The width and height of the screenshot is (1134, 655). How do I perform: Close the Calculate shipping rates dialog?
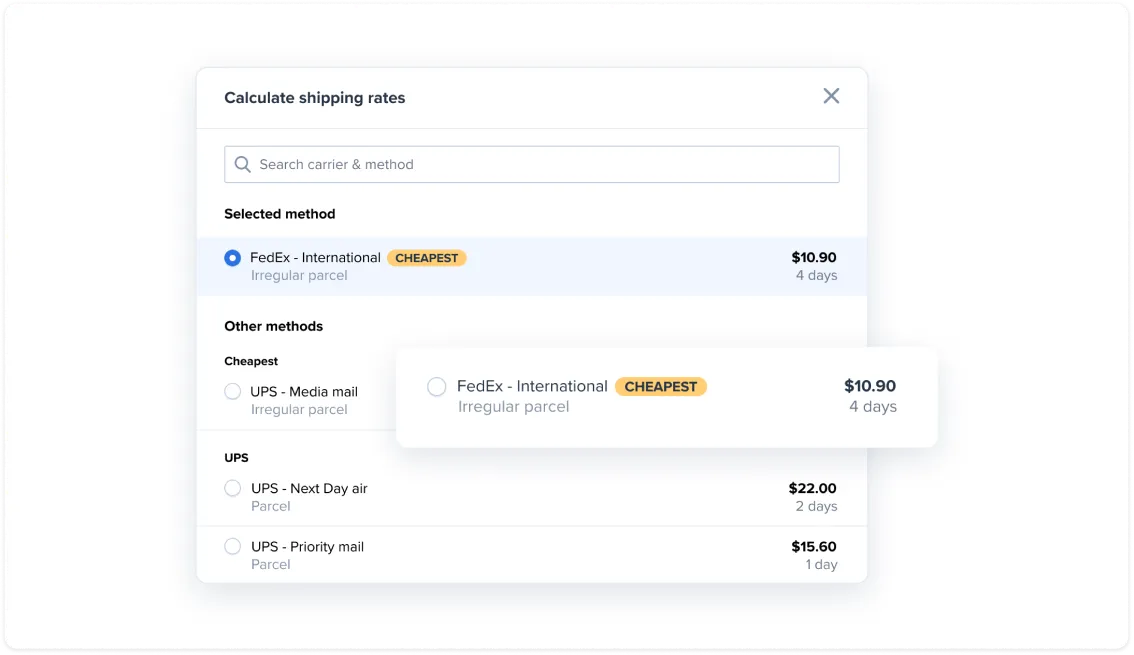(x=831, y=96)
